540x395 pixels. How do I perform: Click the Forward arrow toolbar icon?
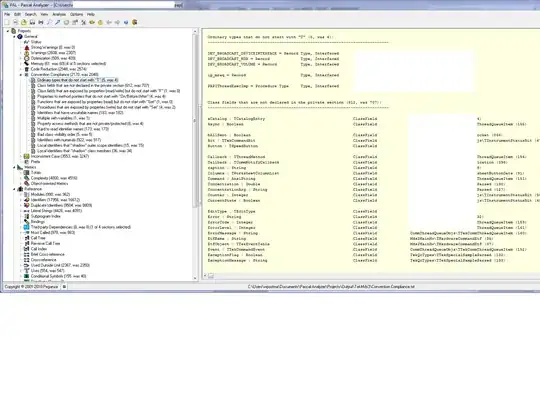[117, 22]
